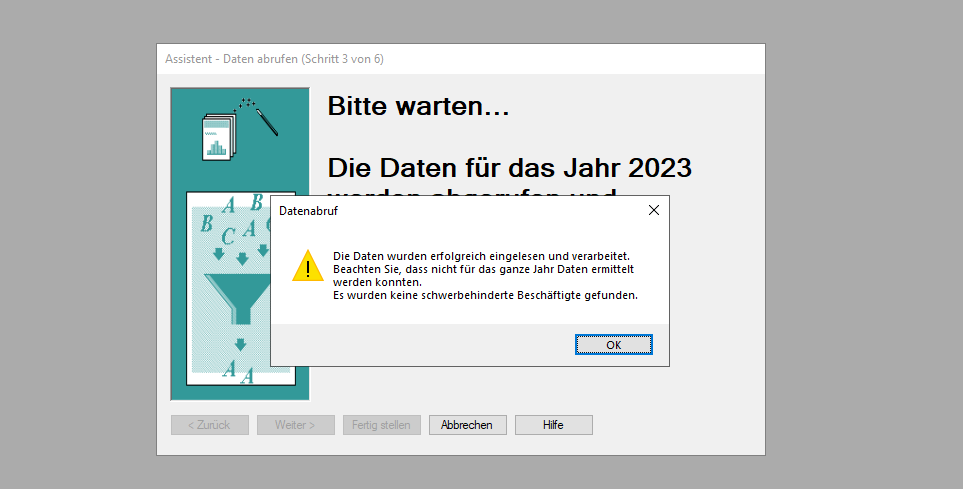Open help via the Hilfe button

pos(553,425)
